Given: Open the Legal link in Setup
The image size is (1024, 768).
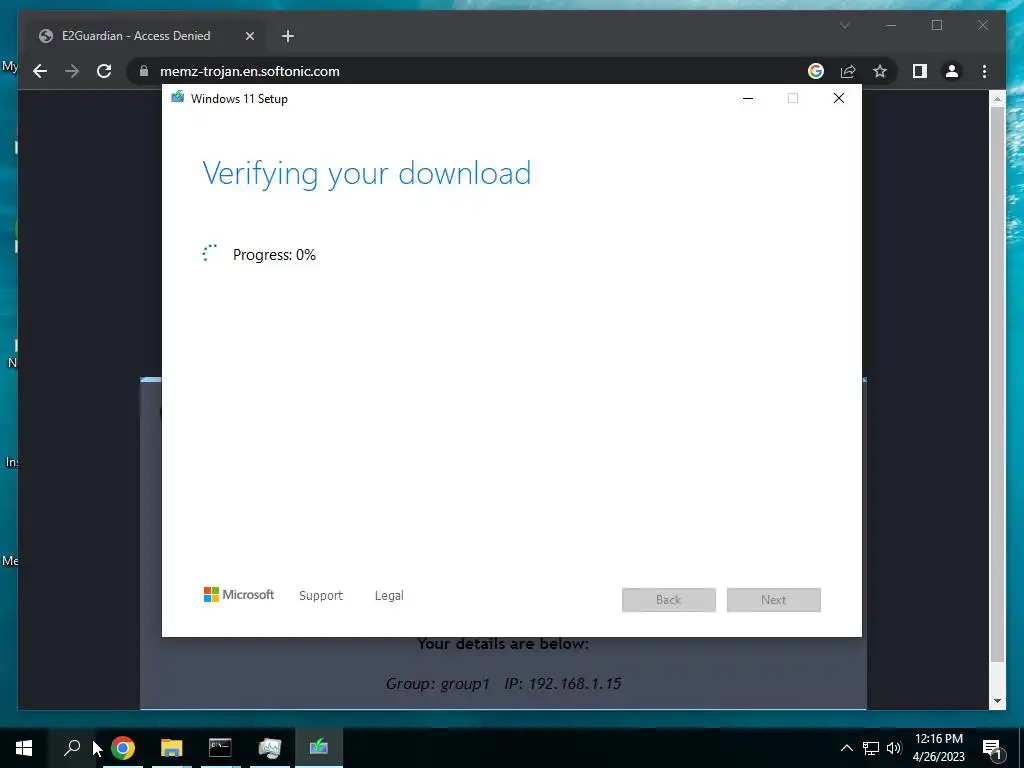Looking at the screenshot, I should point(389,596).
